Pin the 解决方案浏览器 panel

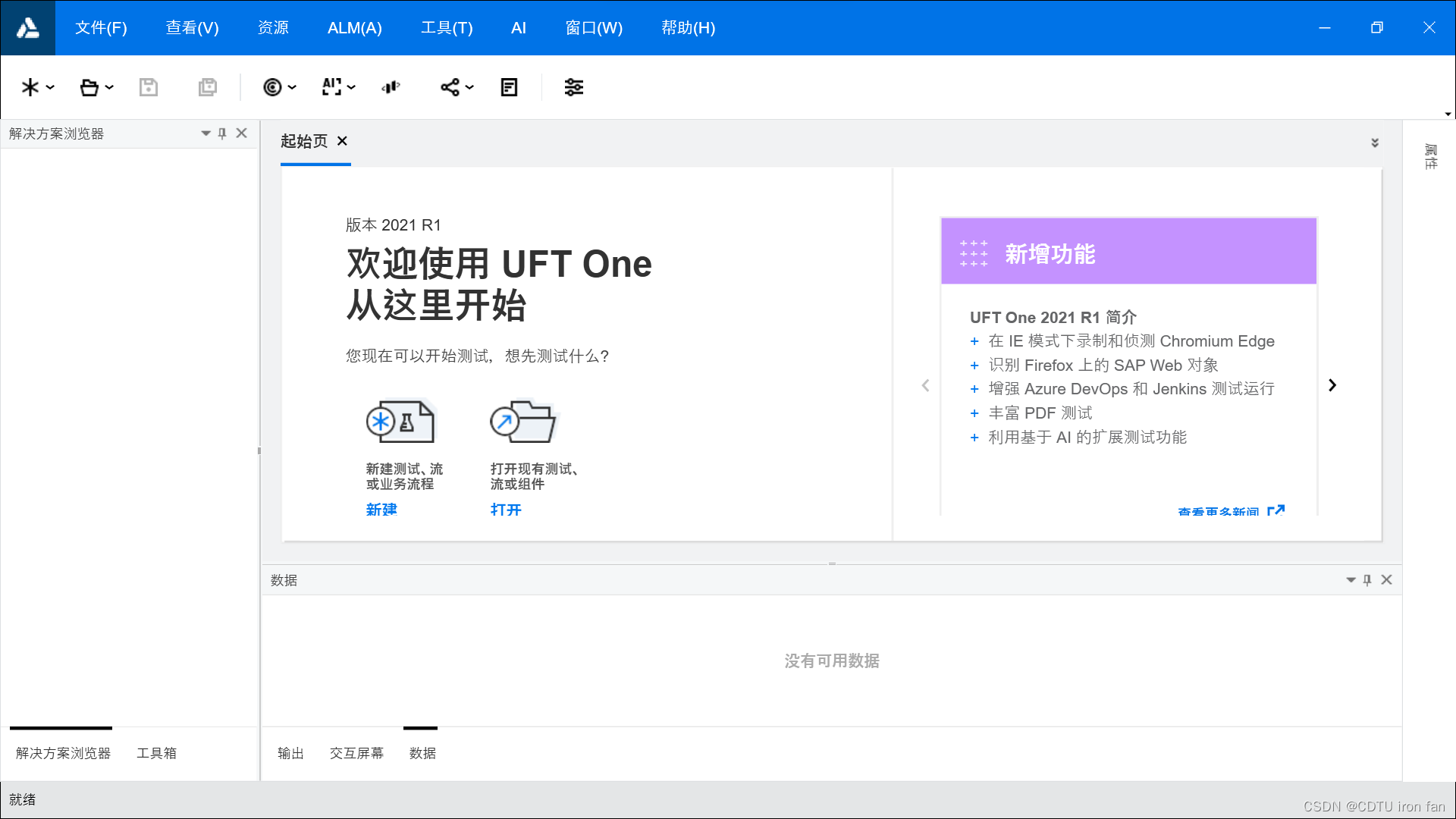[x=222, y=133]
